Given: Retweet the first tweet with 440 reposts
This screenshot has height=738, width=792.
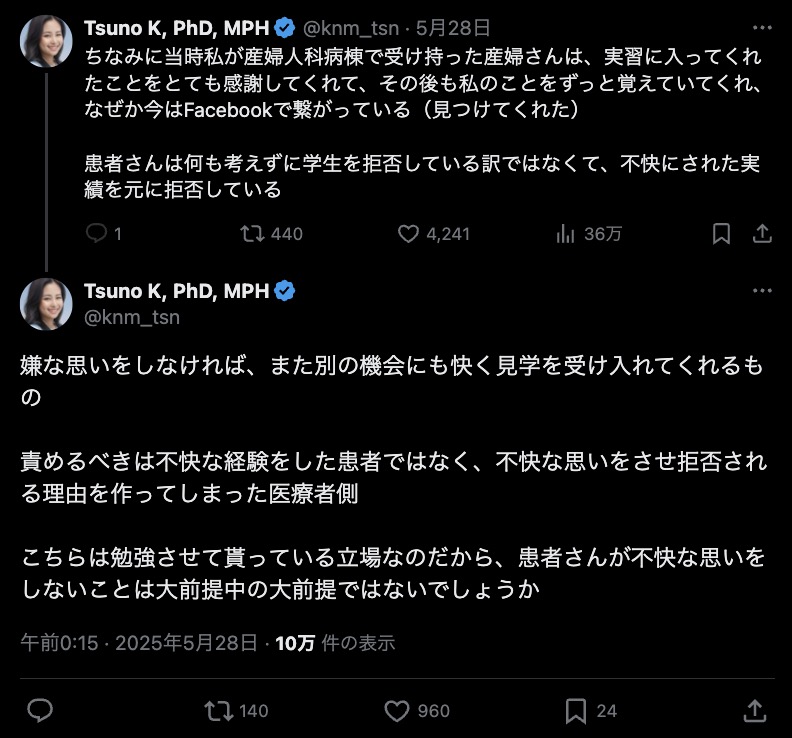Looking at the screenshot, I should coord(252,233).
